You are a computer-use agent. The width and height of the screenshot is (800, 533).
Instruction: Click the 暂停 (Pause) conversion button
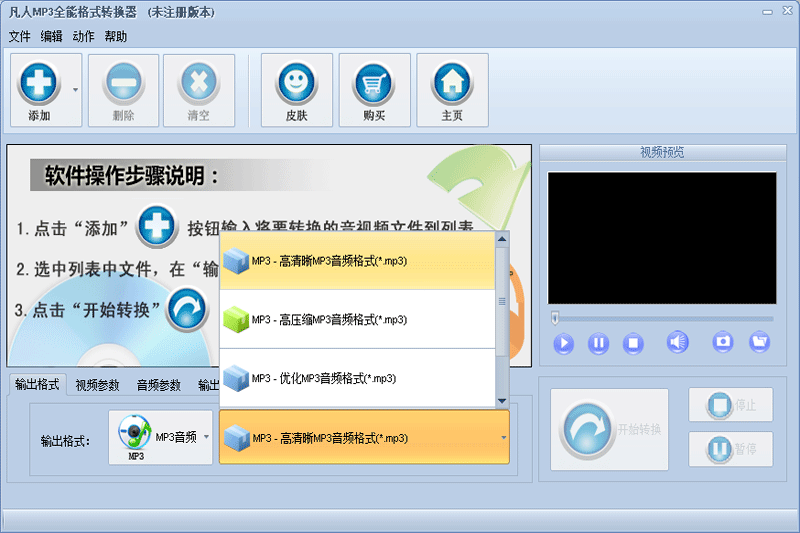[731, 449]
